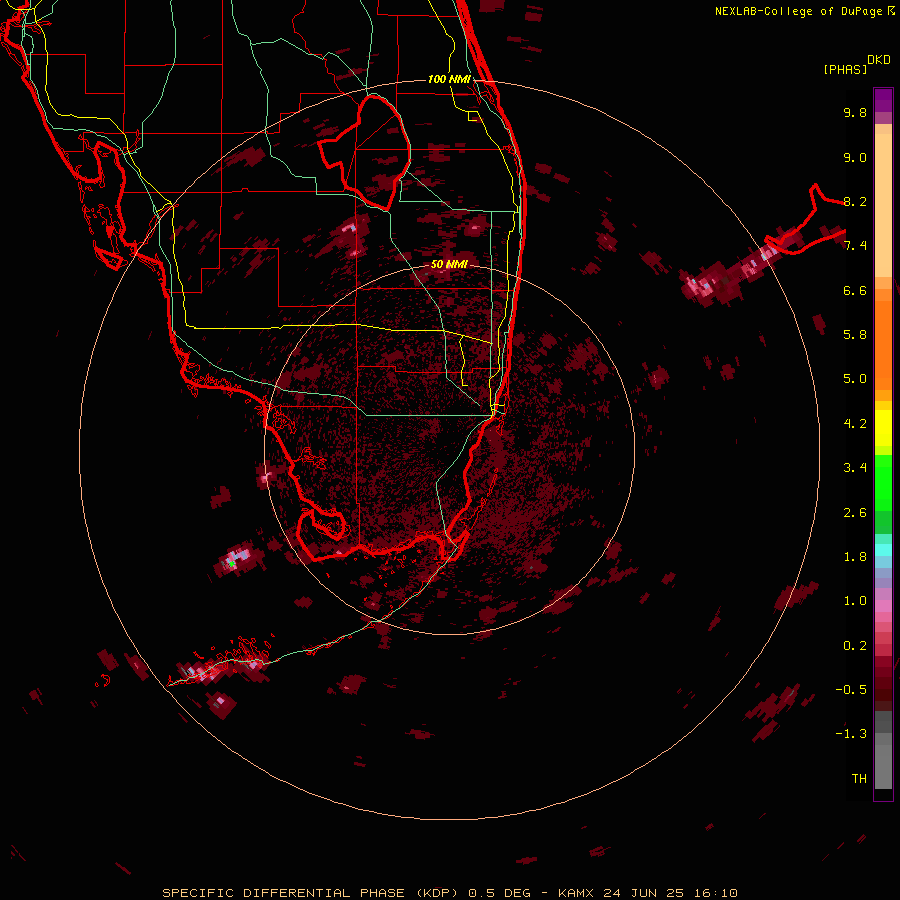Click the 2.6 scale value
Viewport: 900px width, 900px height.
855,513
